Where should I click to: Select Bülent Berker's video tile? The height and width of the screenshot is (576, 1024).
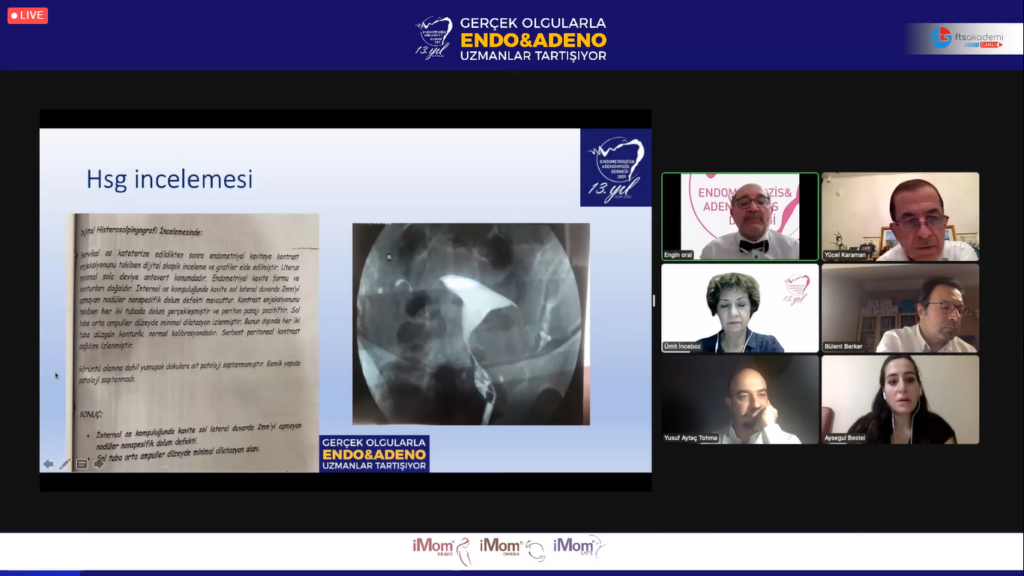pos(900,308)
